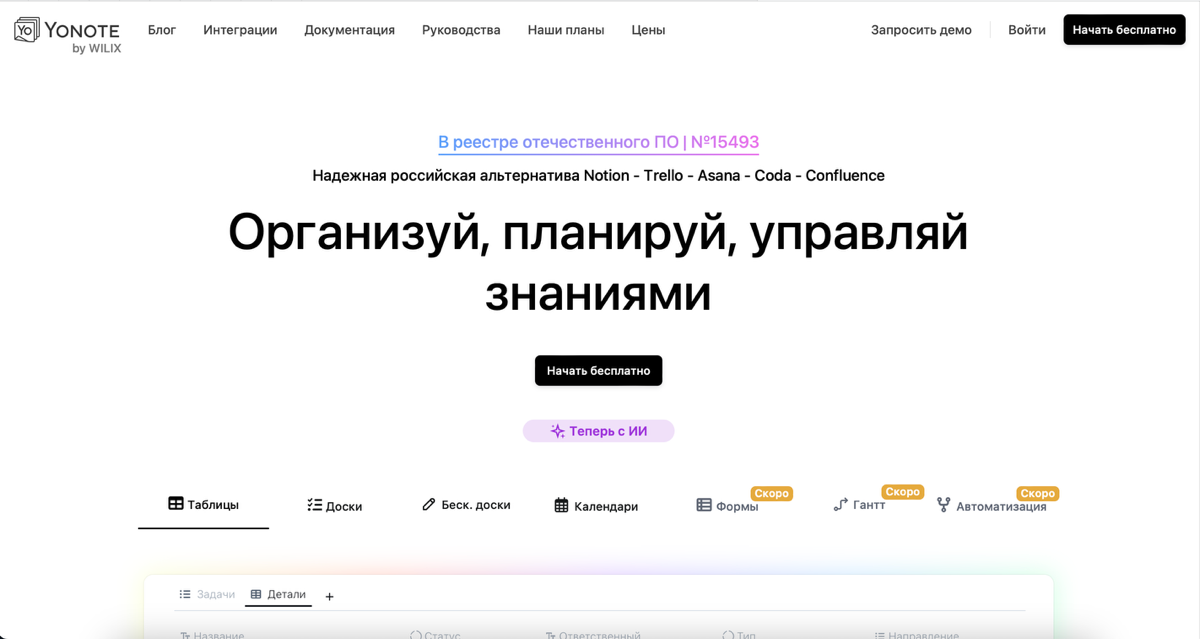The image size is (1200, 639).
Task: Click the Скоро badge on Формы
Action: click(x=772, y=493)
